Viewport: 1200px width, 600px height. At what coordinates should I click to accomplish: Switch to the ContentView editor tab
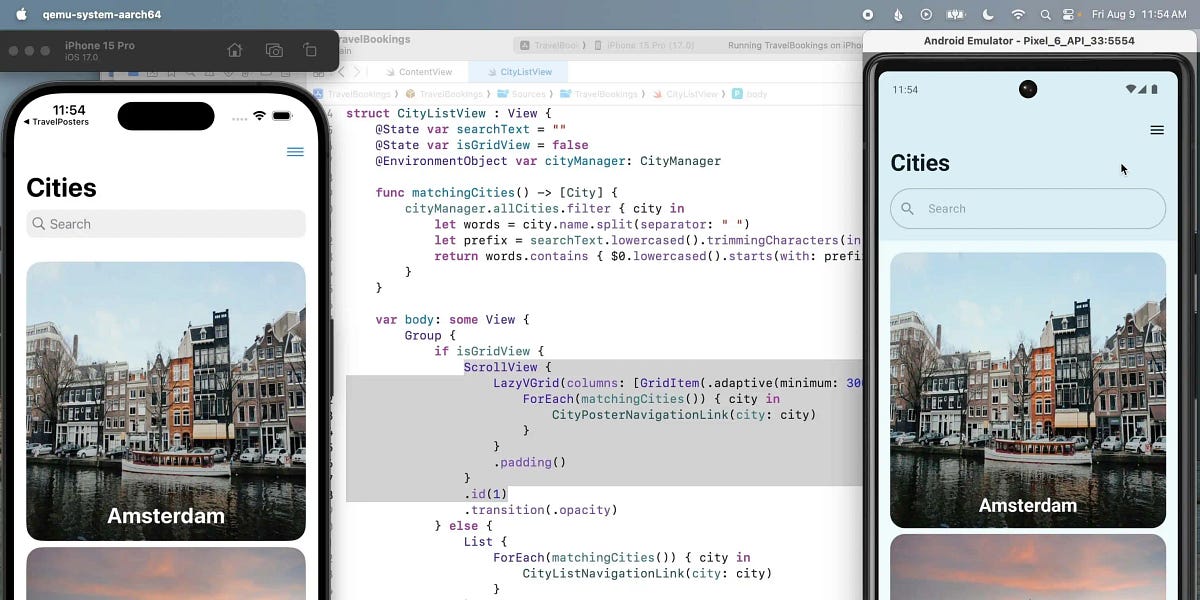(x=424, y=72)
